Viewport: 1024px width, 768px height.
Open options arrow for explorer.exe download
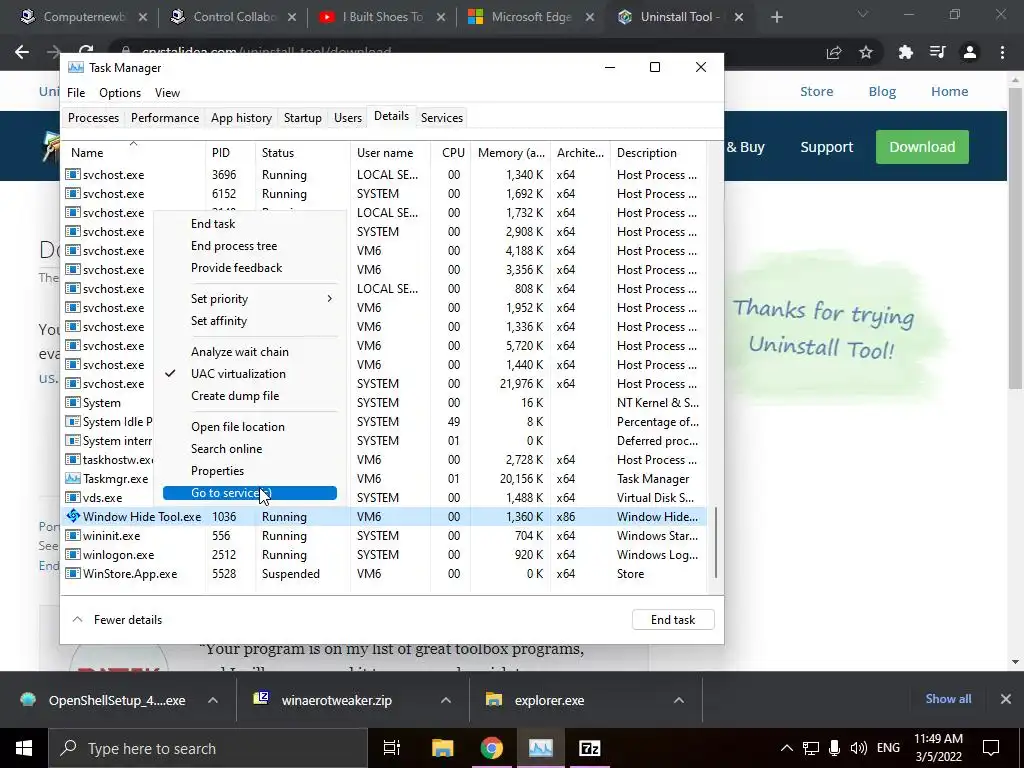[679, 700]
